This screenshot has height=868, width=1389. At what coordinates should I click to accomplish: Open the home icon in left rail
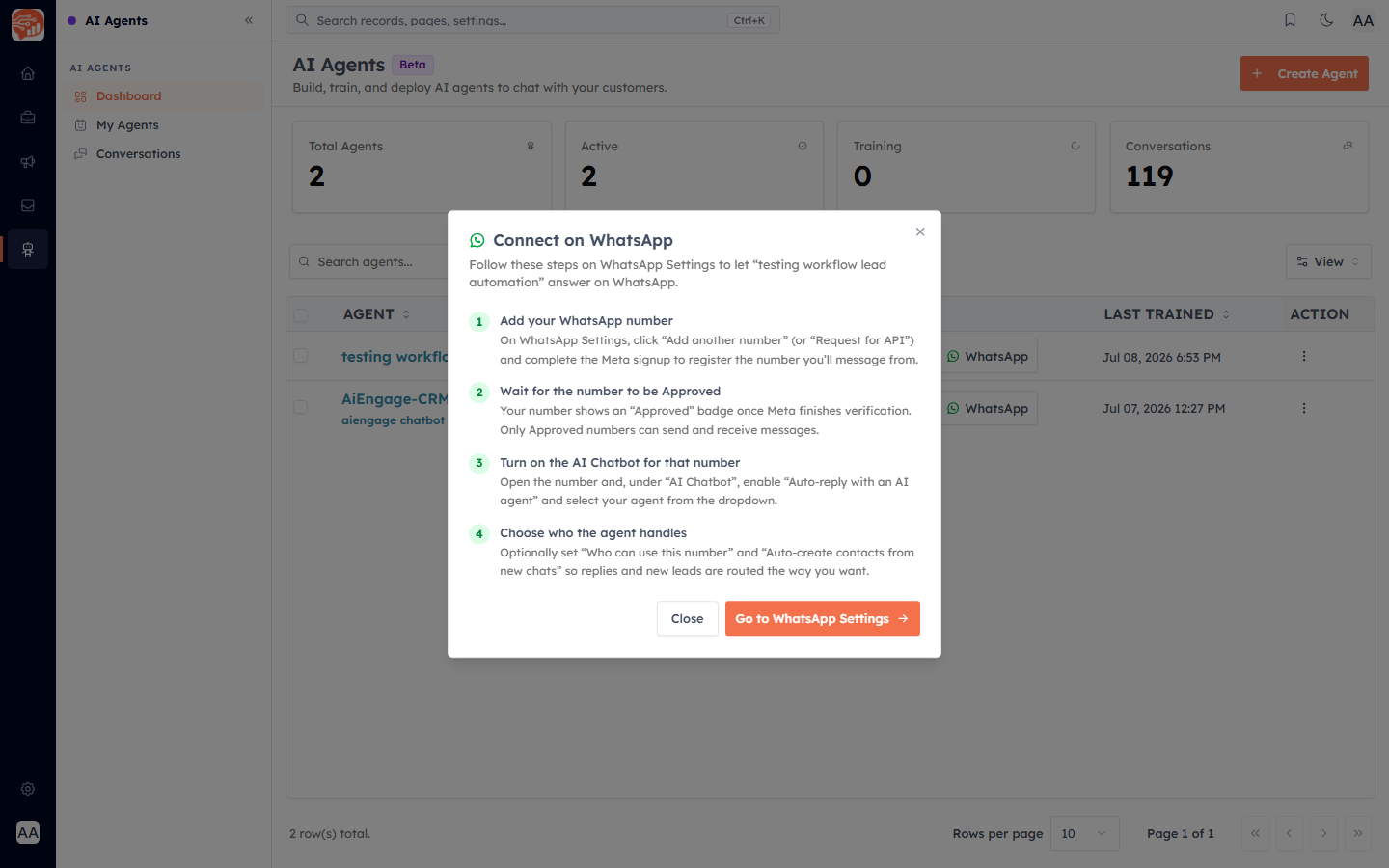28,73
